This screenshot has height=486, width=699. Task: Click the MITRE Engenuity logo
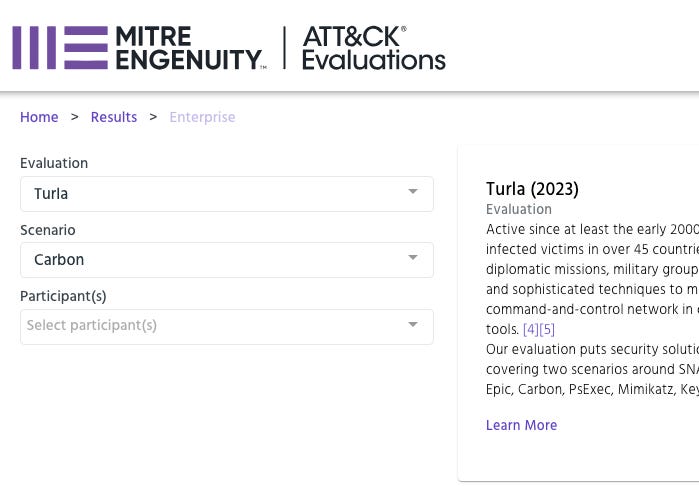pos(139,48)
